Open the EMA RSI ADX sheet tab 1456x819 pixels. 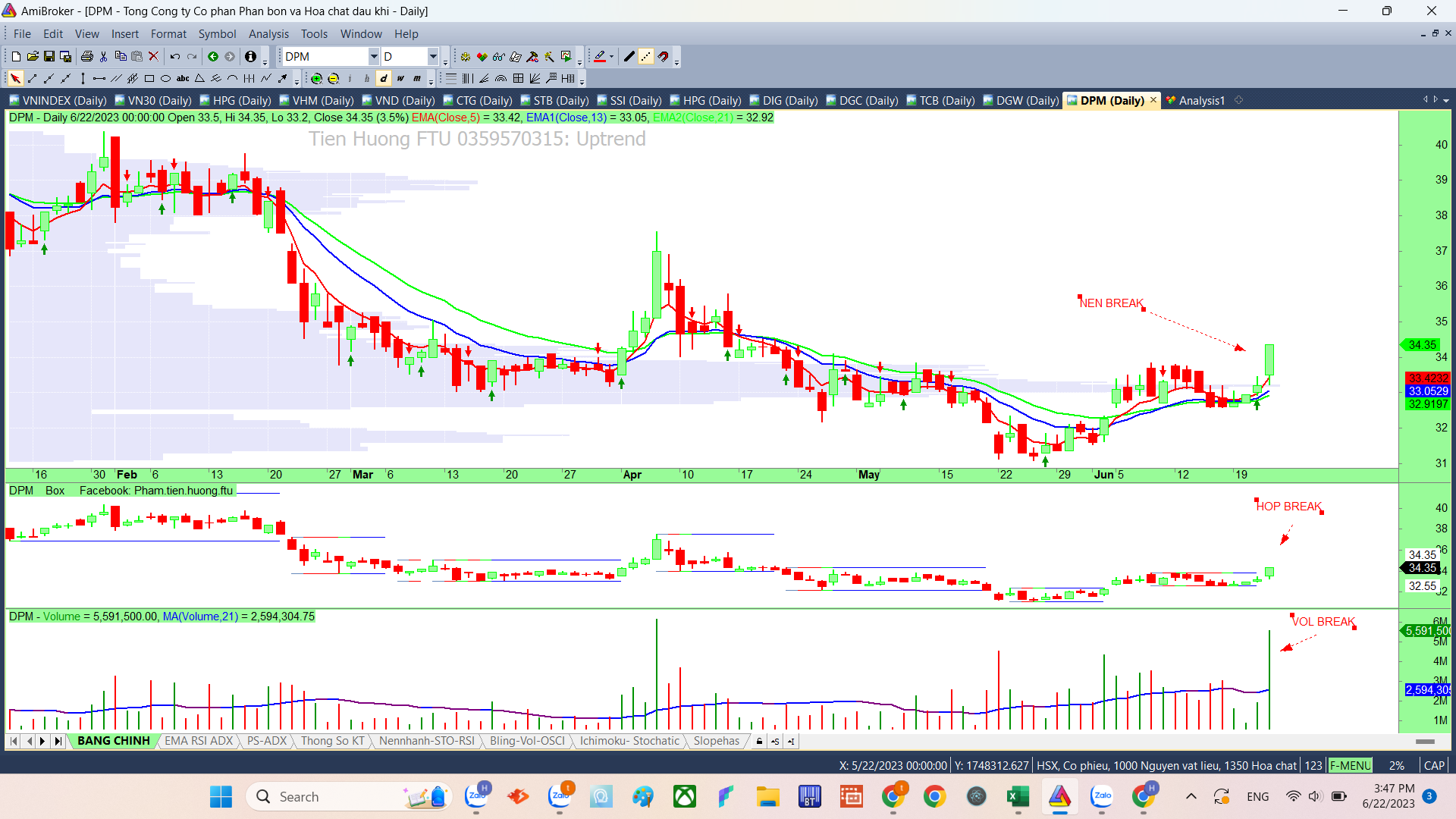[x=199, y=741]
